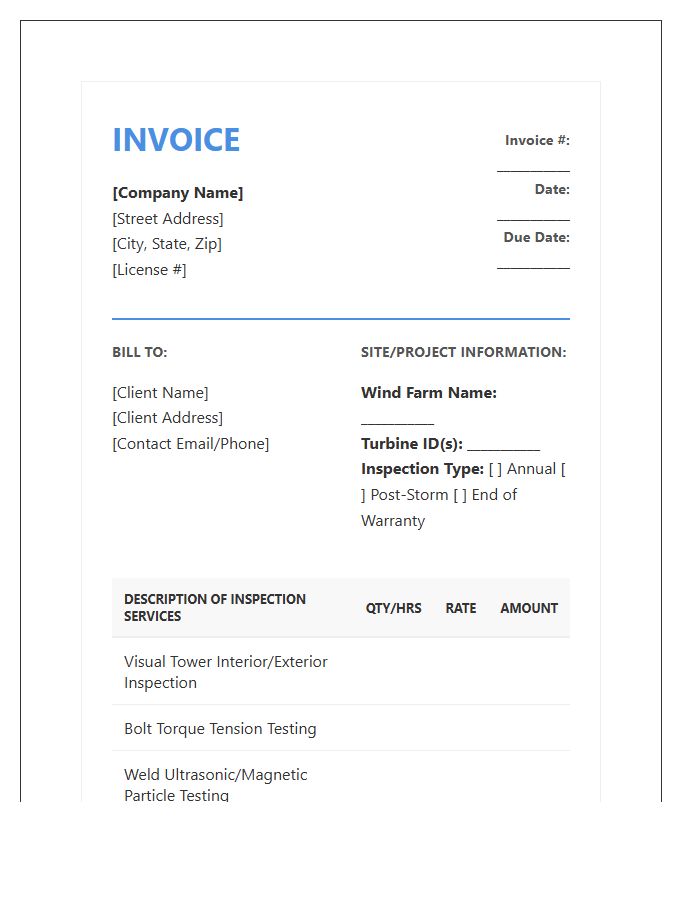Select the [License #] placeholder
Image resolution: width=700 pixels, height=900 pixels.
point(149,270)
